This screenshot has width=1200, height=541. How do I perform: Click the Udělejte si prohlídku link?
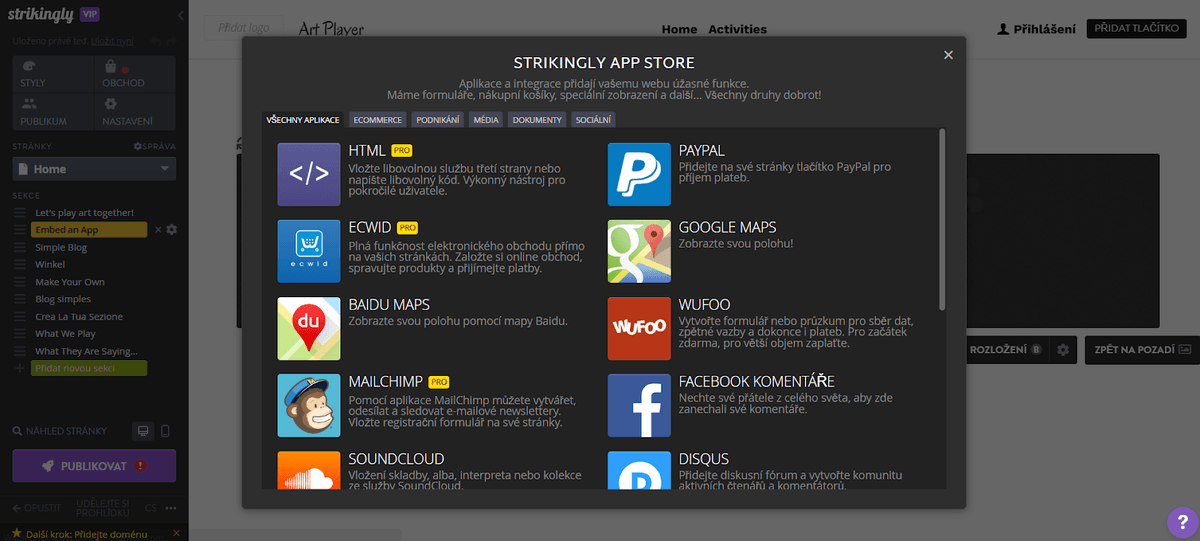point(104,508)
